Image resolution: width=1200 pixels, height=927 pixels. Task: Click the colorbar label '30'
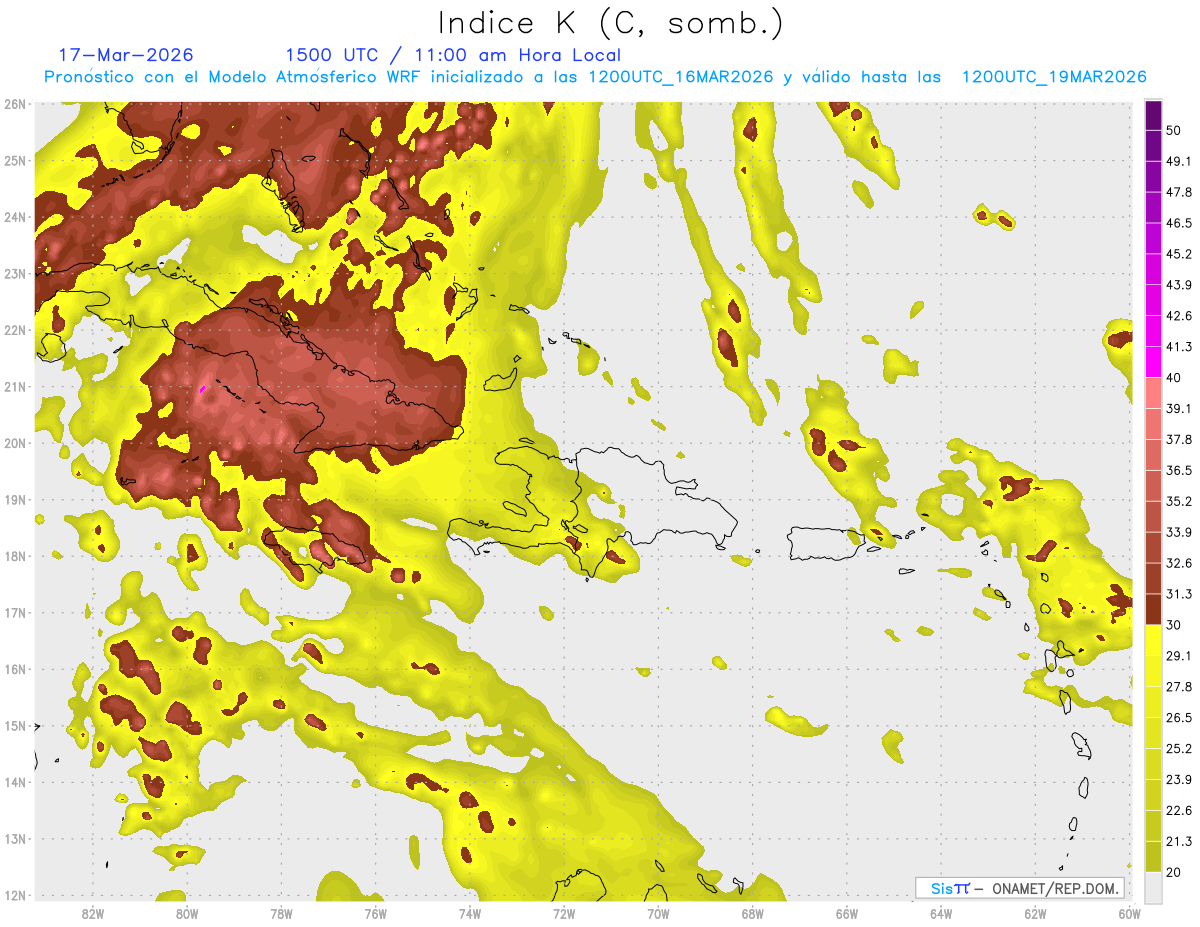tap(1174, 625)
